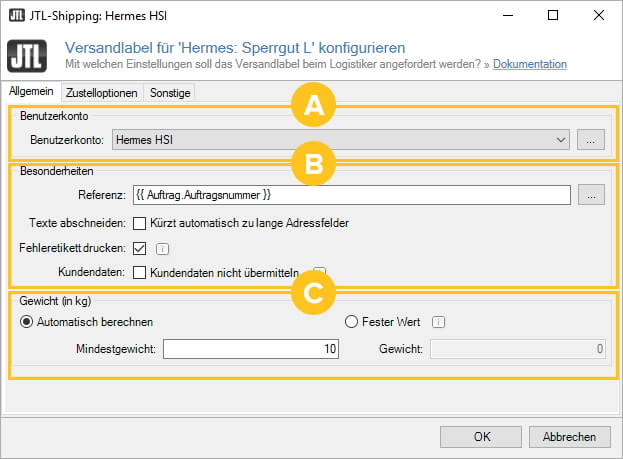Tick Kundendaten nicht übermitteln checkbox
623x459 pixels.
(140, 272)
